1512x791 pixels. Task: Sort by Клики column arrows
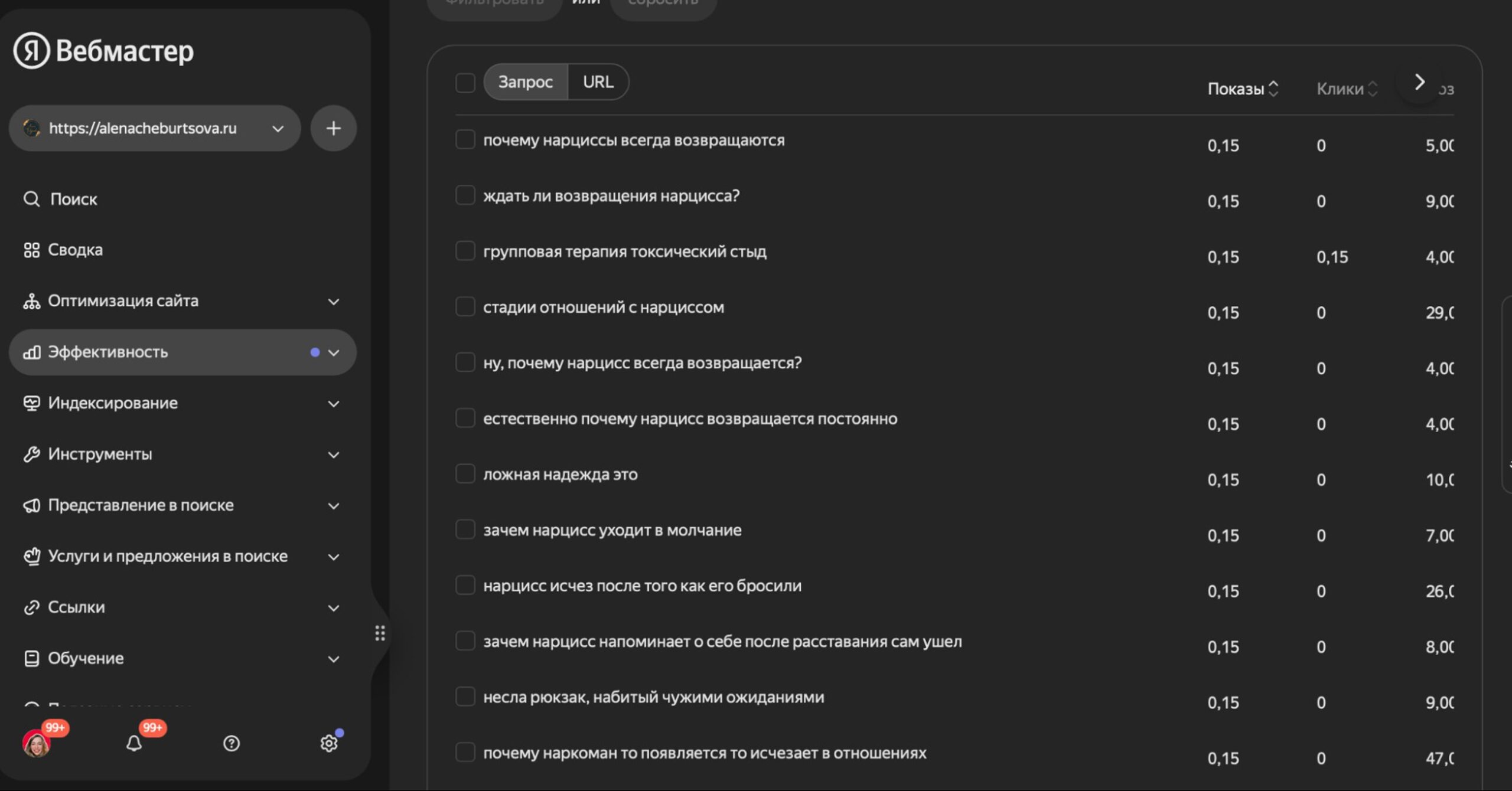pyautogui.click(x=1373, y=89)
